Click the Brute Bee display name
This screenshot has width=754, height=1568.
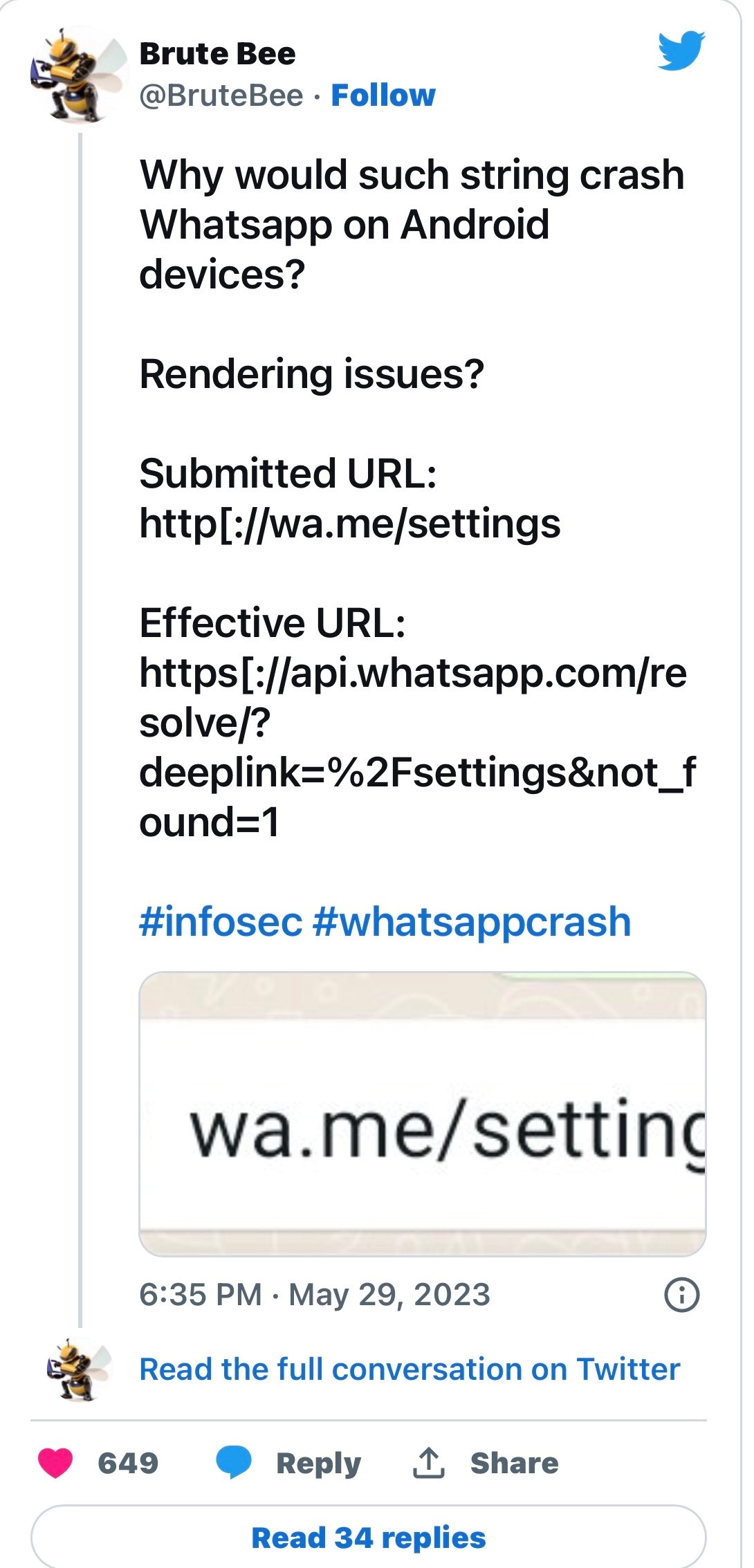point(217,54)
